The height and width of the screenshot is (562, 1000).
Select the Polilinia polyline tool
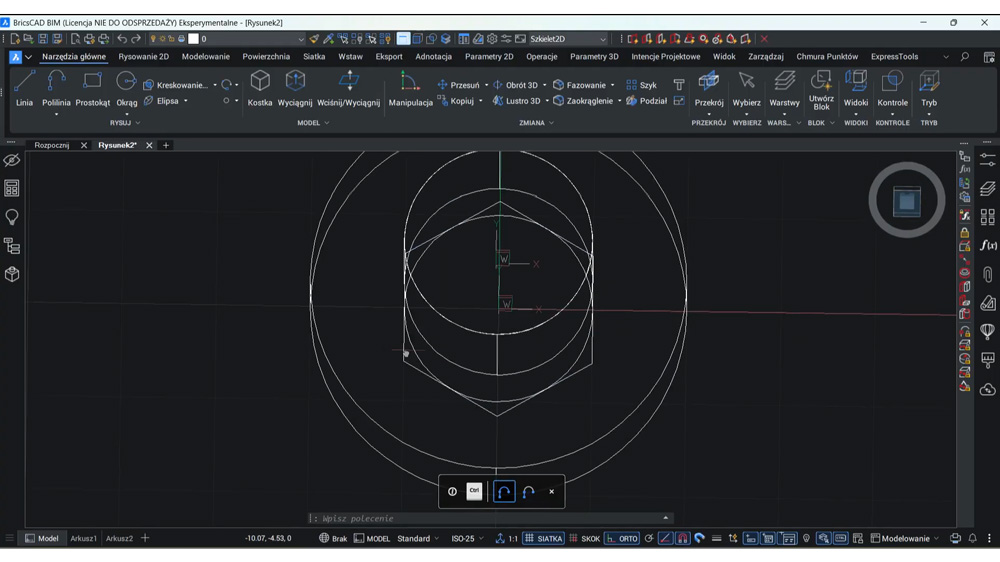tap(56, 89)
